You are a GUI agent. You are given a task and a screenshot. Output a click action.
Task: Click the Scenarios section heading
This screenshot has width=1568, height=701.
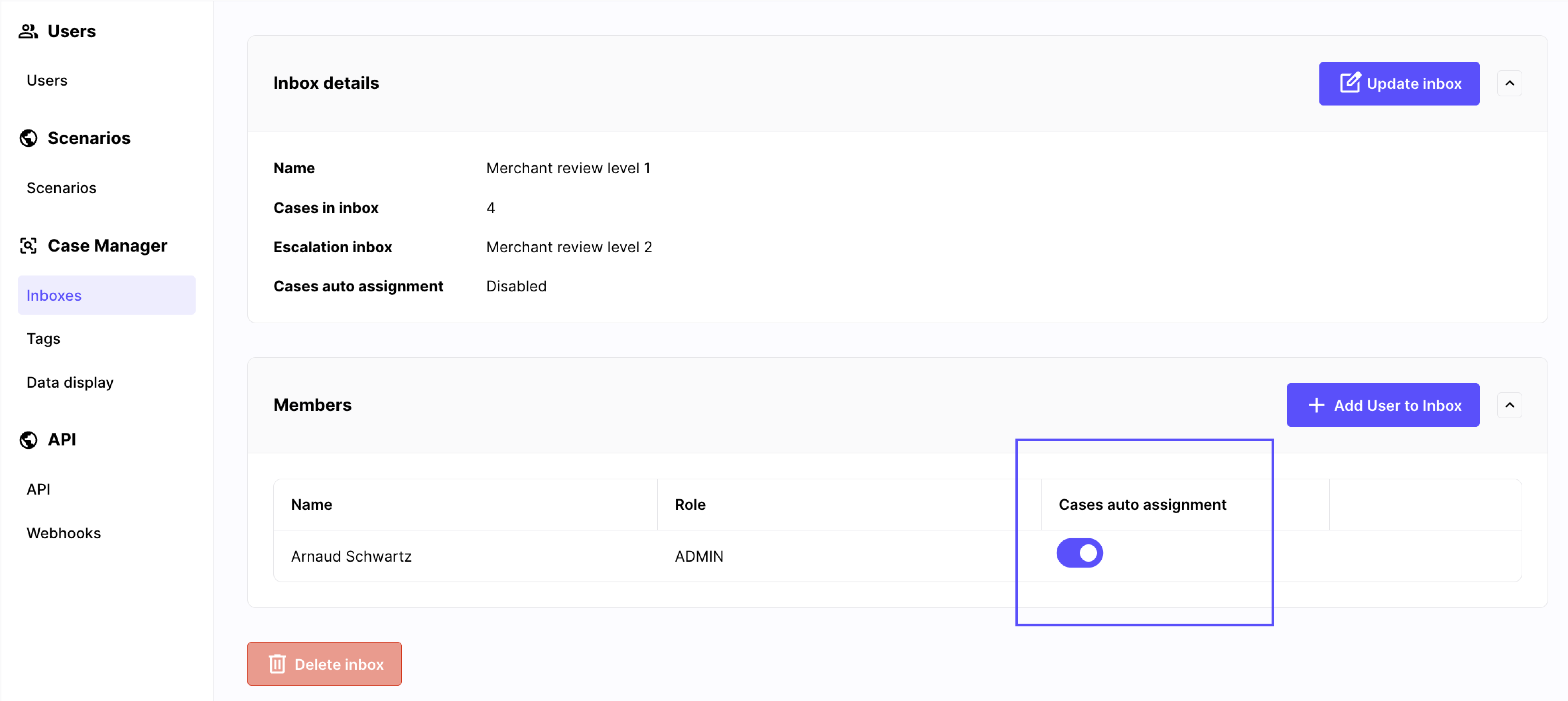coord(89,138)
